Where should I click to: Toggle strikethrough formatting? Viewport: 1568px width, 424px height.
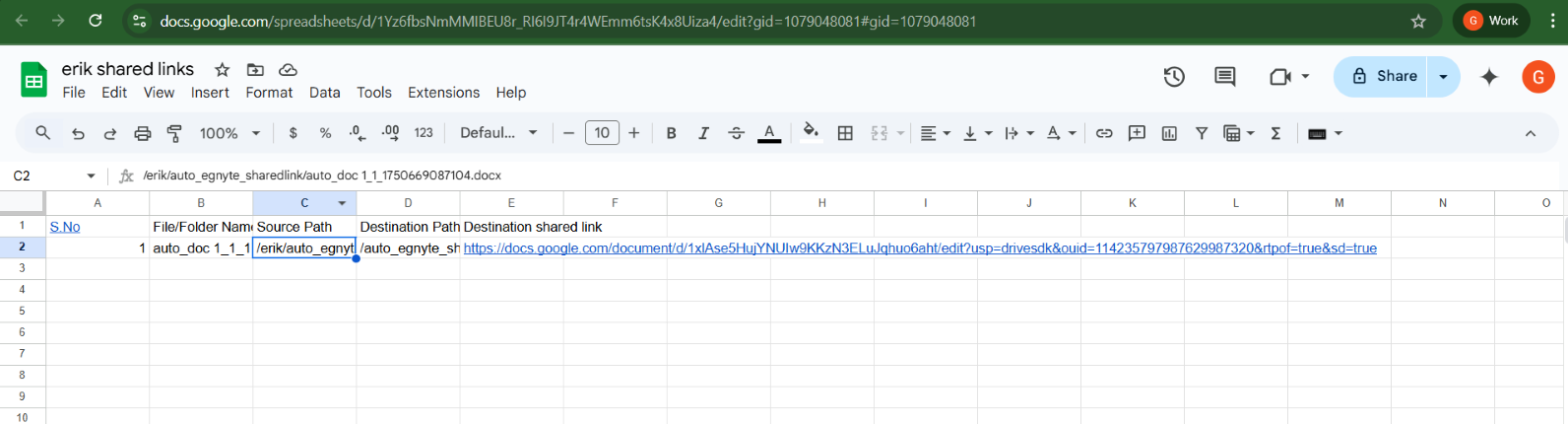[736, 133]
